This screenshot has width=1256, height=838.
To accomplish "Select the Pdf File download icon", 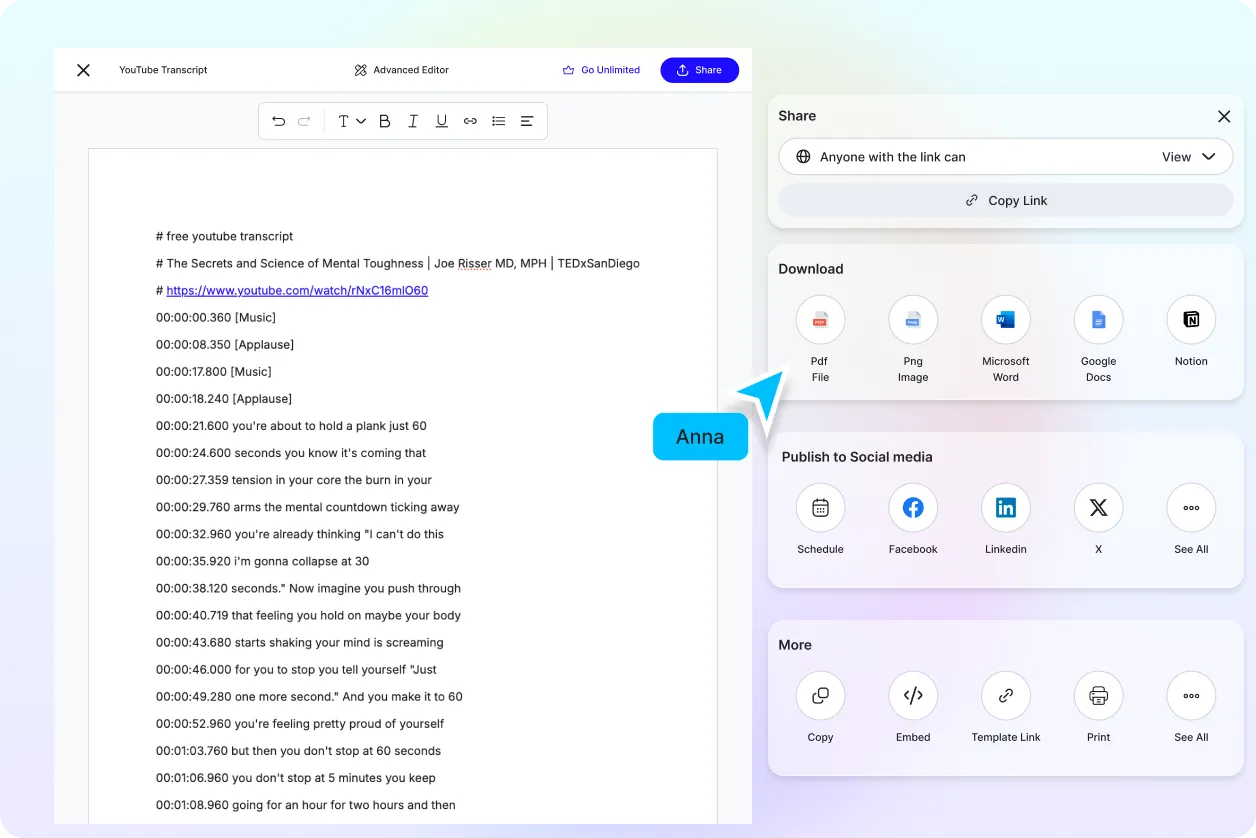I will [820, 320].
